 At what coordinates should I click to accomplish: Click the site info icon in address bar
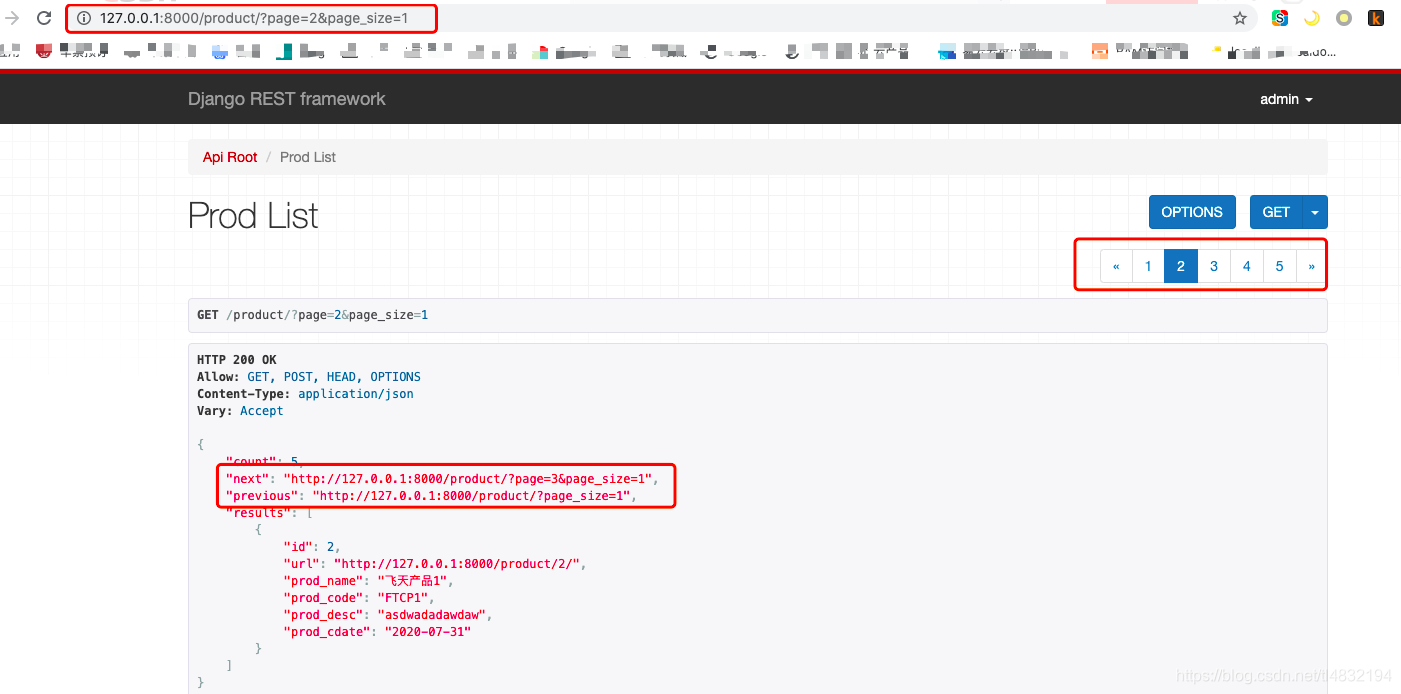[84, 18]
